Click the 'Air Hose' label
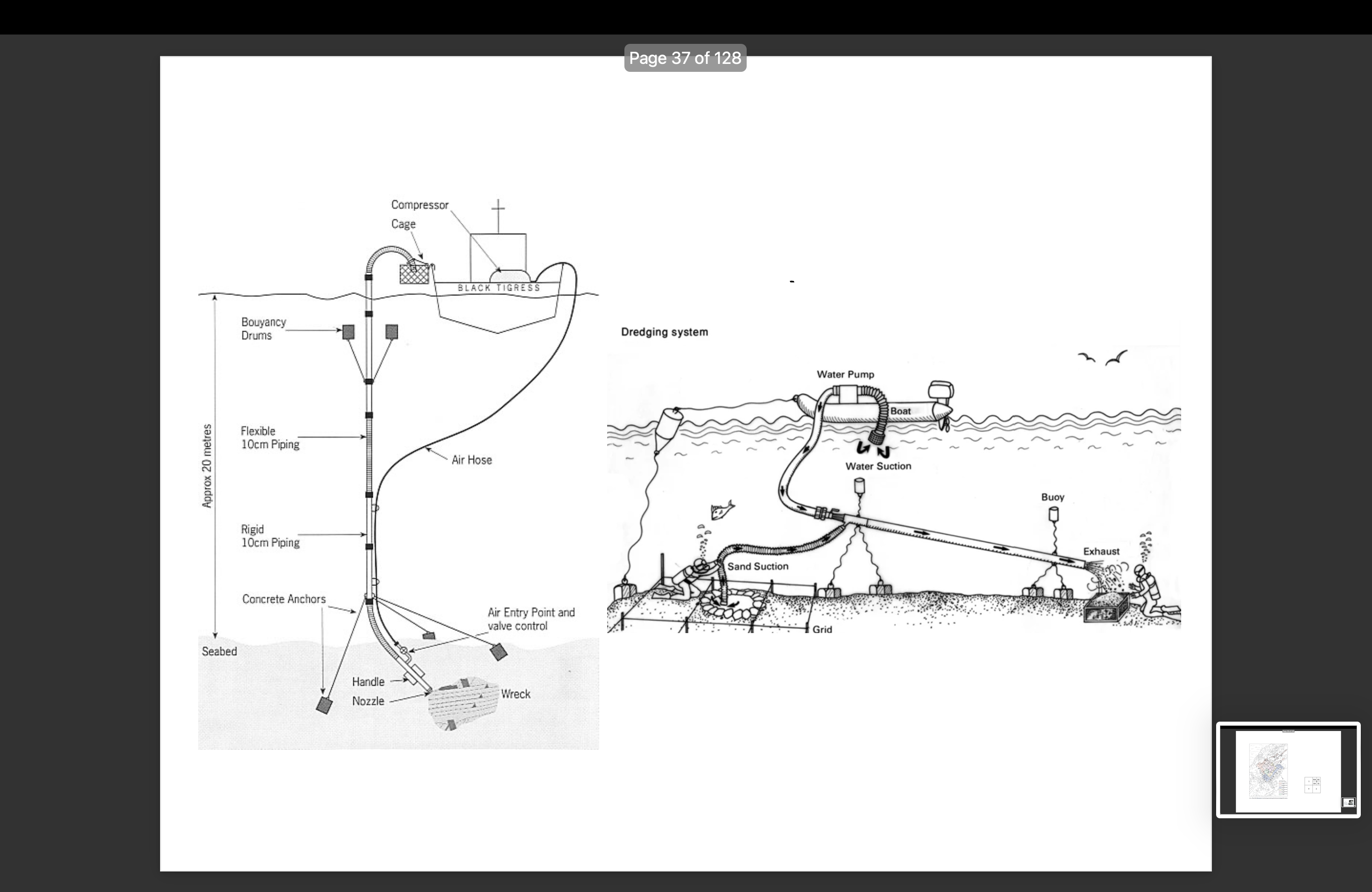 click(471, 460)
